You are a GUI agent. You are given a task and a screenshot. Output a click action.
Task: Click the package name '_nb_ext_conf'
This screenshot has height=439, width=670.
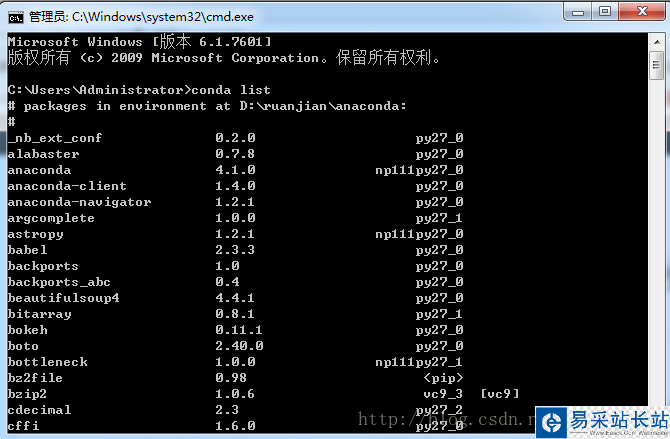pyautogui.click(x=55, y=138)
